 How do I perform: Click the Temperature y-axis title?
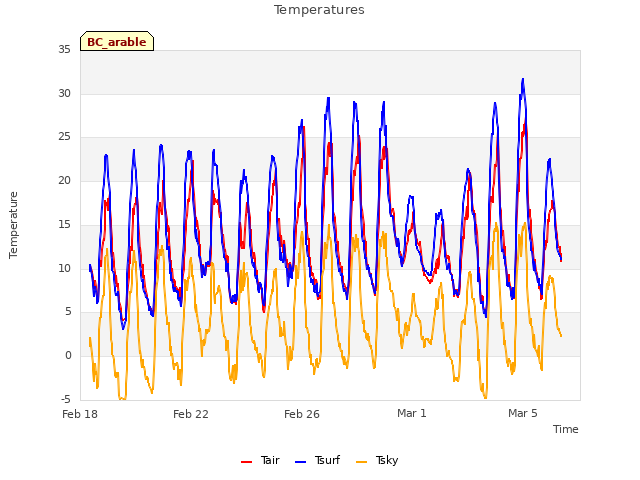[x=13, y=225]
